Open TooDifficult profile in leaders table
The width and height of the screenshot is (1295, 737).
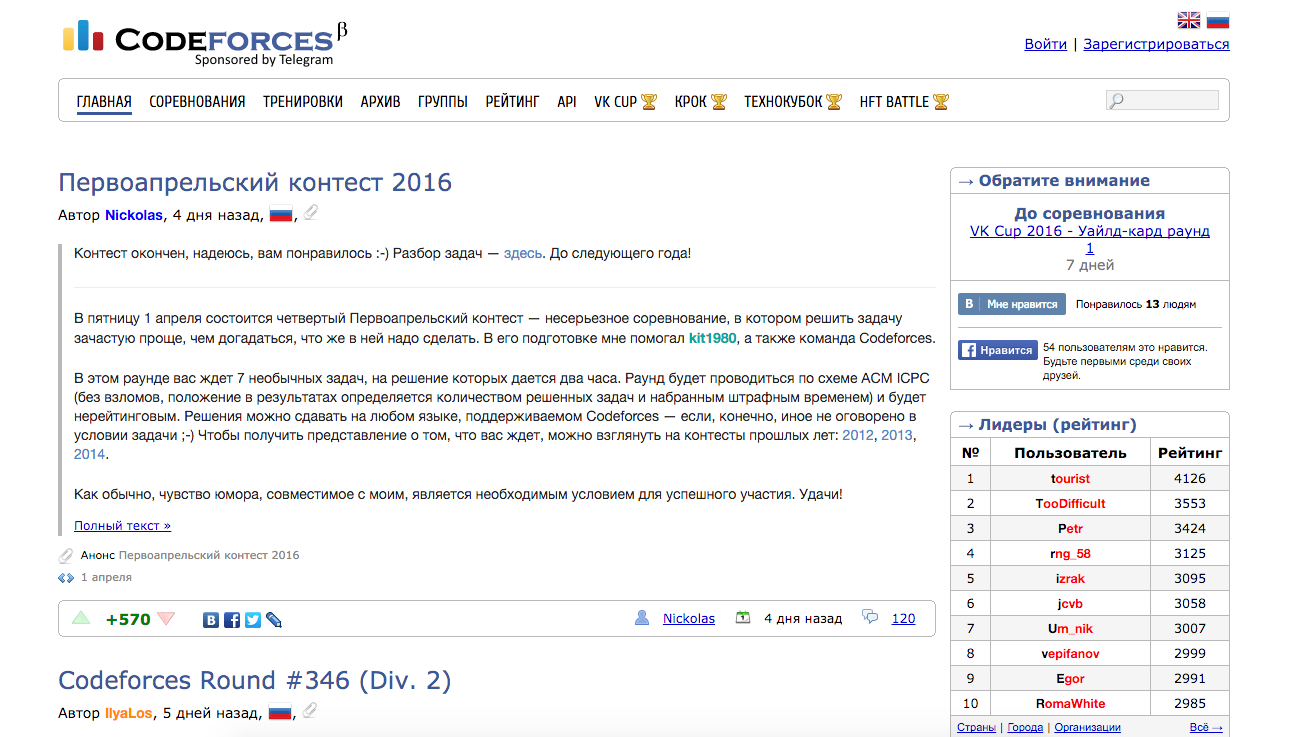pyautogui.click(x=1070, y=503)
